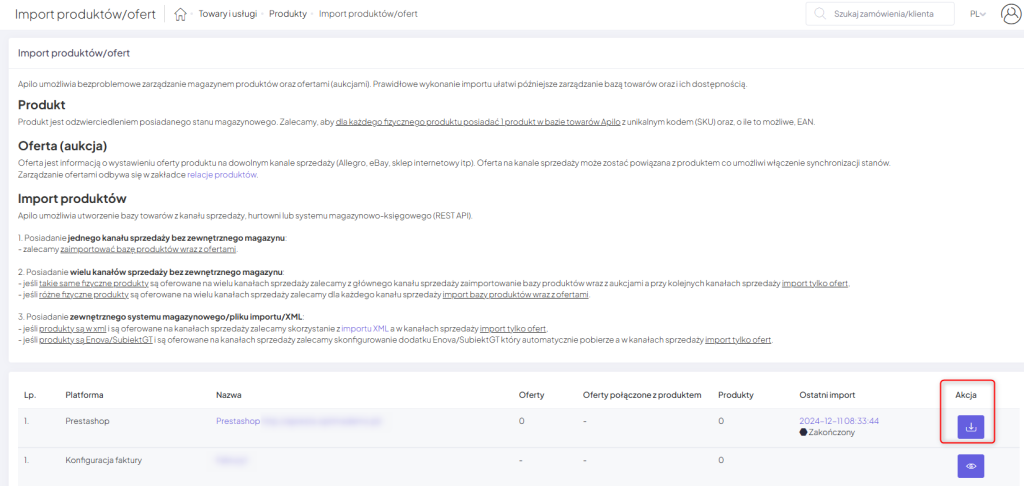The image size is (1024, 486).
Task: Click the Ostatni import column header
Action: (828, 395)
